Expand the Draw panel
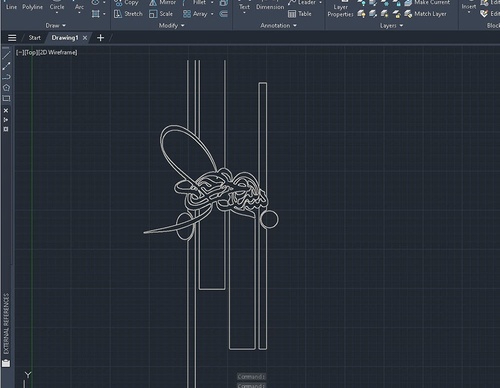 [56, 25]
